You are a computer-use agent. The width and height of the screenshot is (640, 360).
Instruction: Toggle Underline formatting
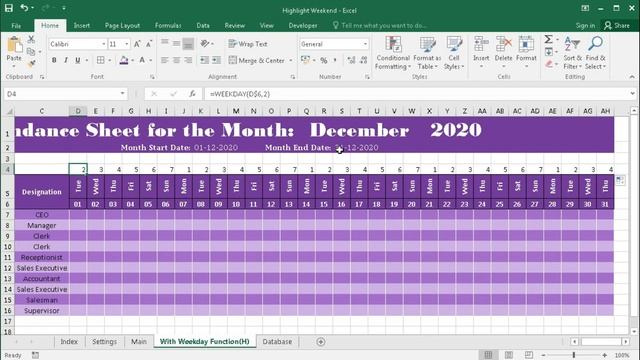tap(78, 60)
